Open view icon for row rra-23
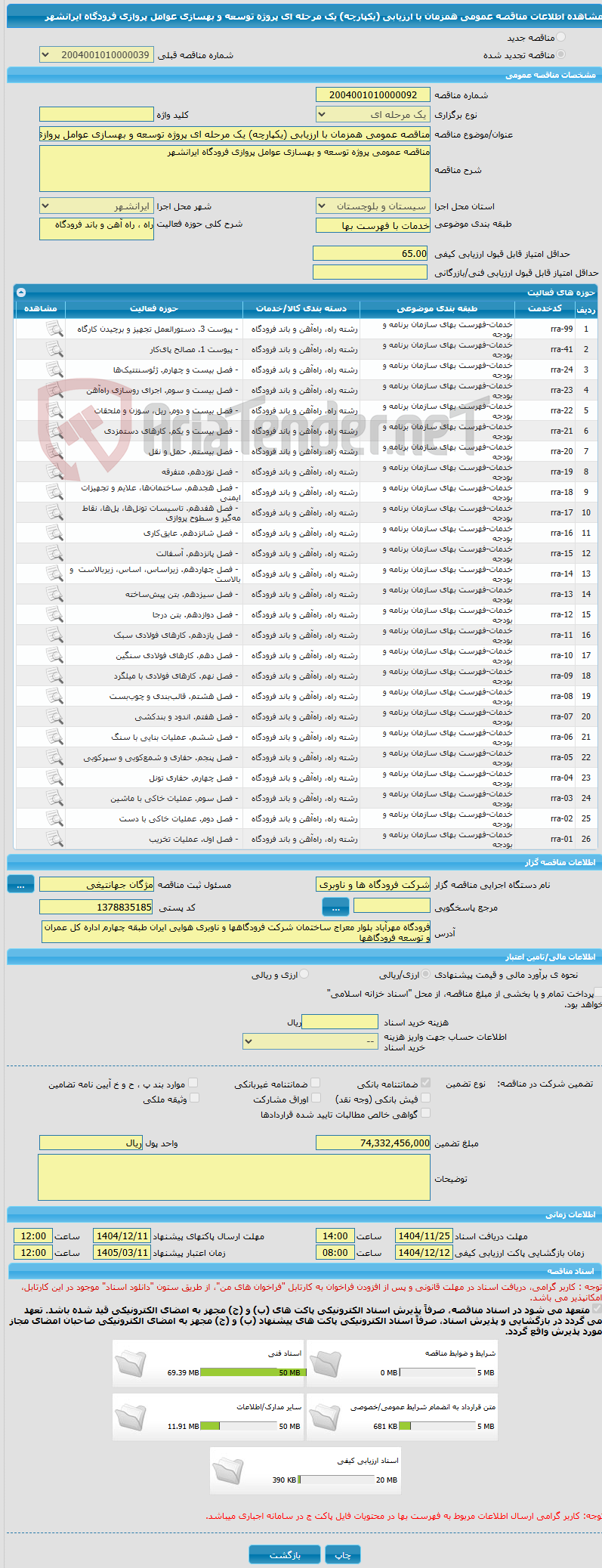The height and width of the screenshot is (1568, 602). click(x=54, y=390)
